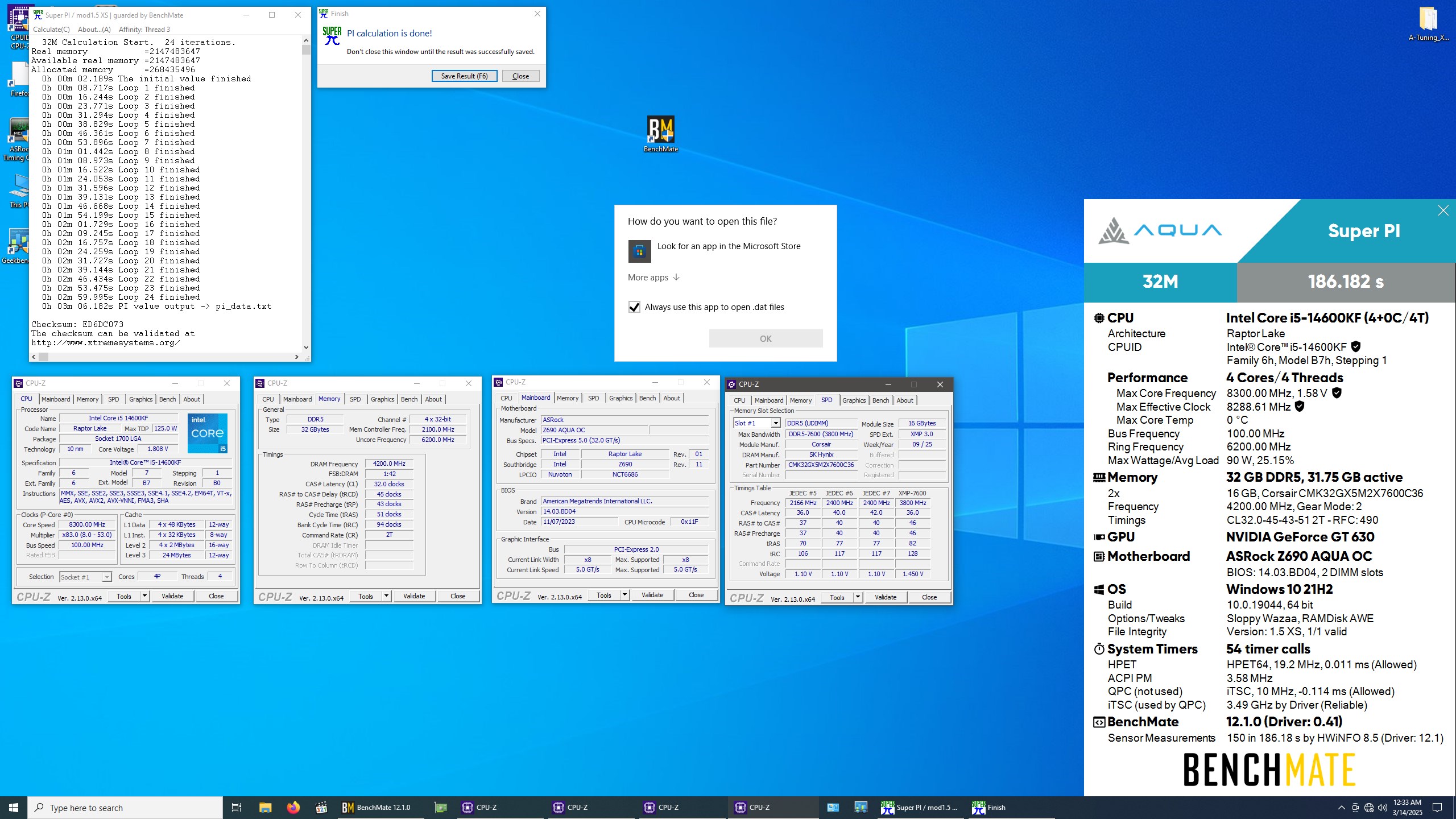
Task: Open File Explorer from the taskbar
Action: [265, 807]
